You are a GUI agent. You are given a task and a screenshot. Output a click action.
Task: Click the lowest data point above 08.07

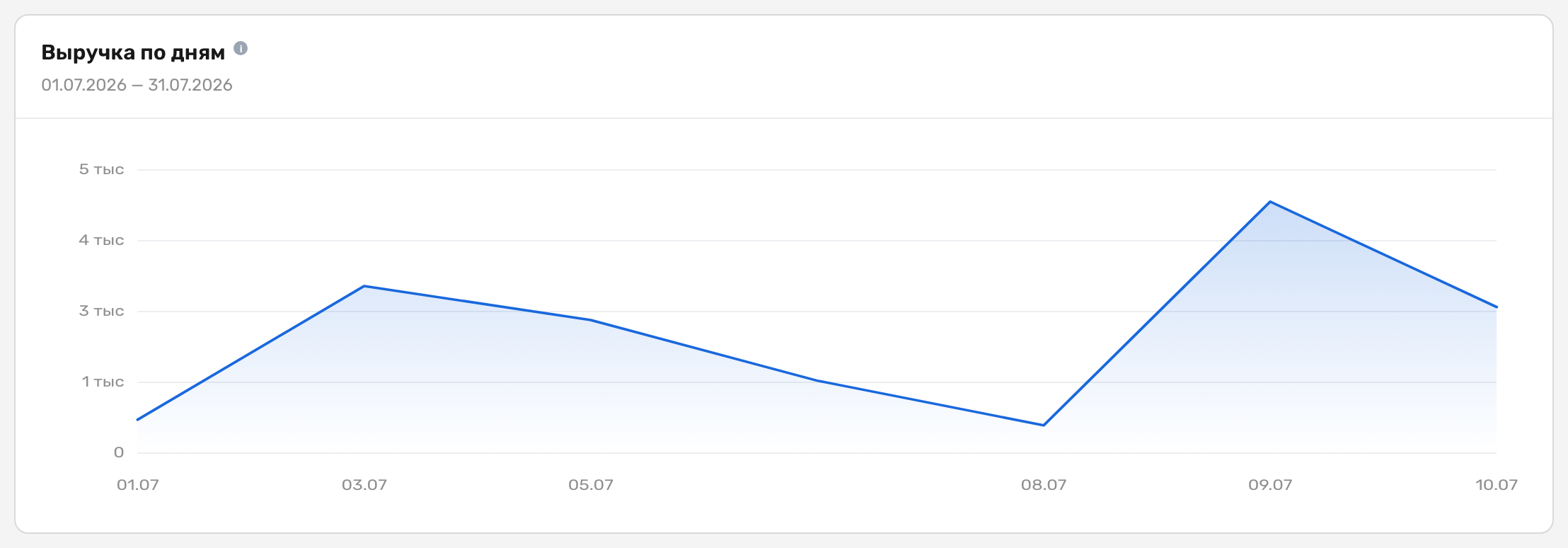tap(1044, 425)
